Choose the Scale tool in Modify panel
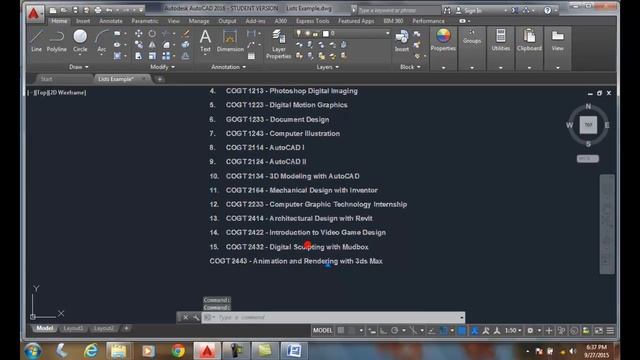Viewport: 640px width, 360px height. (x=152, y=56)
